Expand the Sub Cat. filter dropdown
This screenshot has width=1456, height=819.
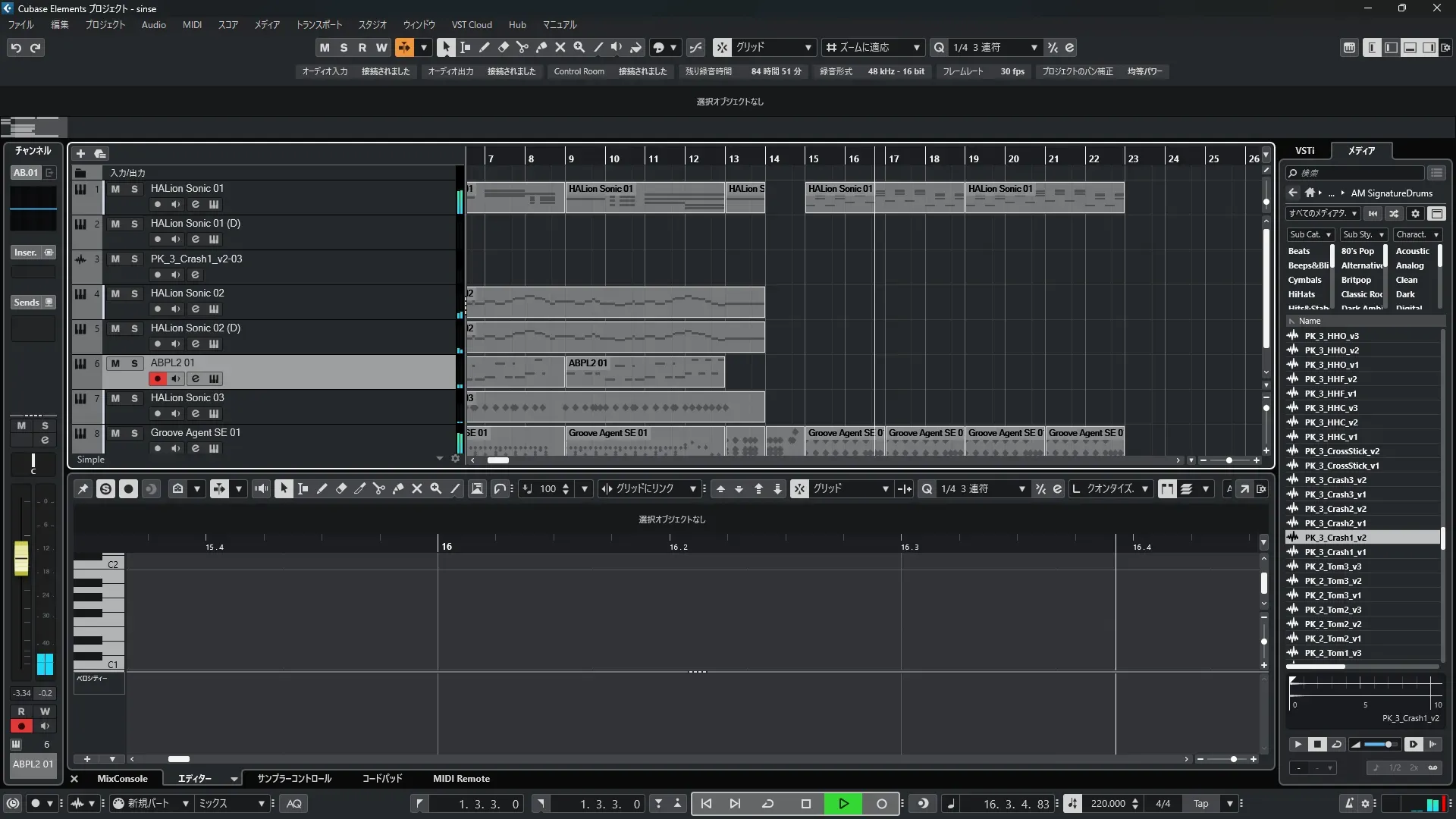(x=1310, y=234)
